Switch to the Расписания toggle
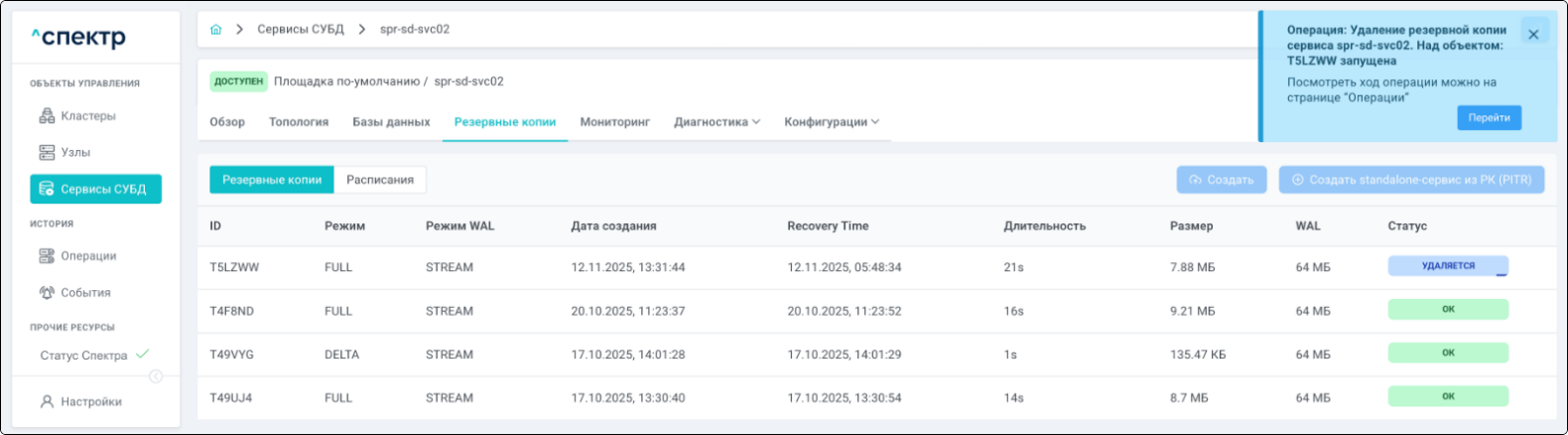This screenshot has width=1568, height=435. pyautogui.click(x=380, y=180)
